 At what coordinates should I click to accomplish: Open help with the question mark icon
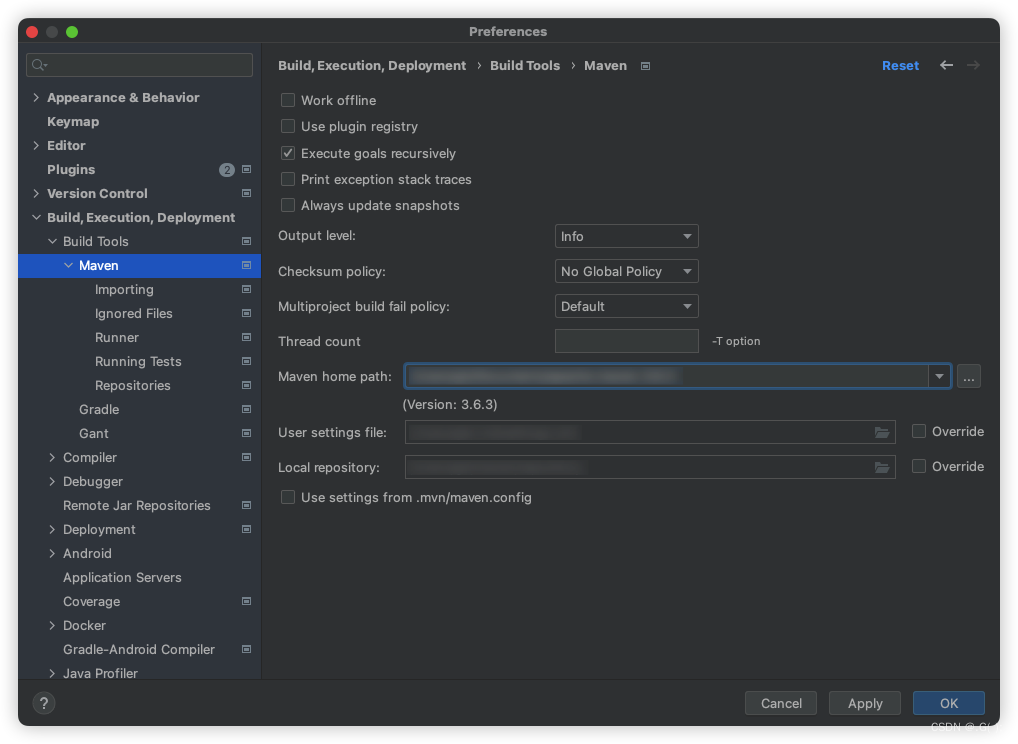pyautogui.click(x=43, y=703)
